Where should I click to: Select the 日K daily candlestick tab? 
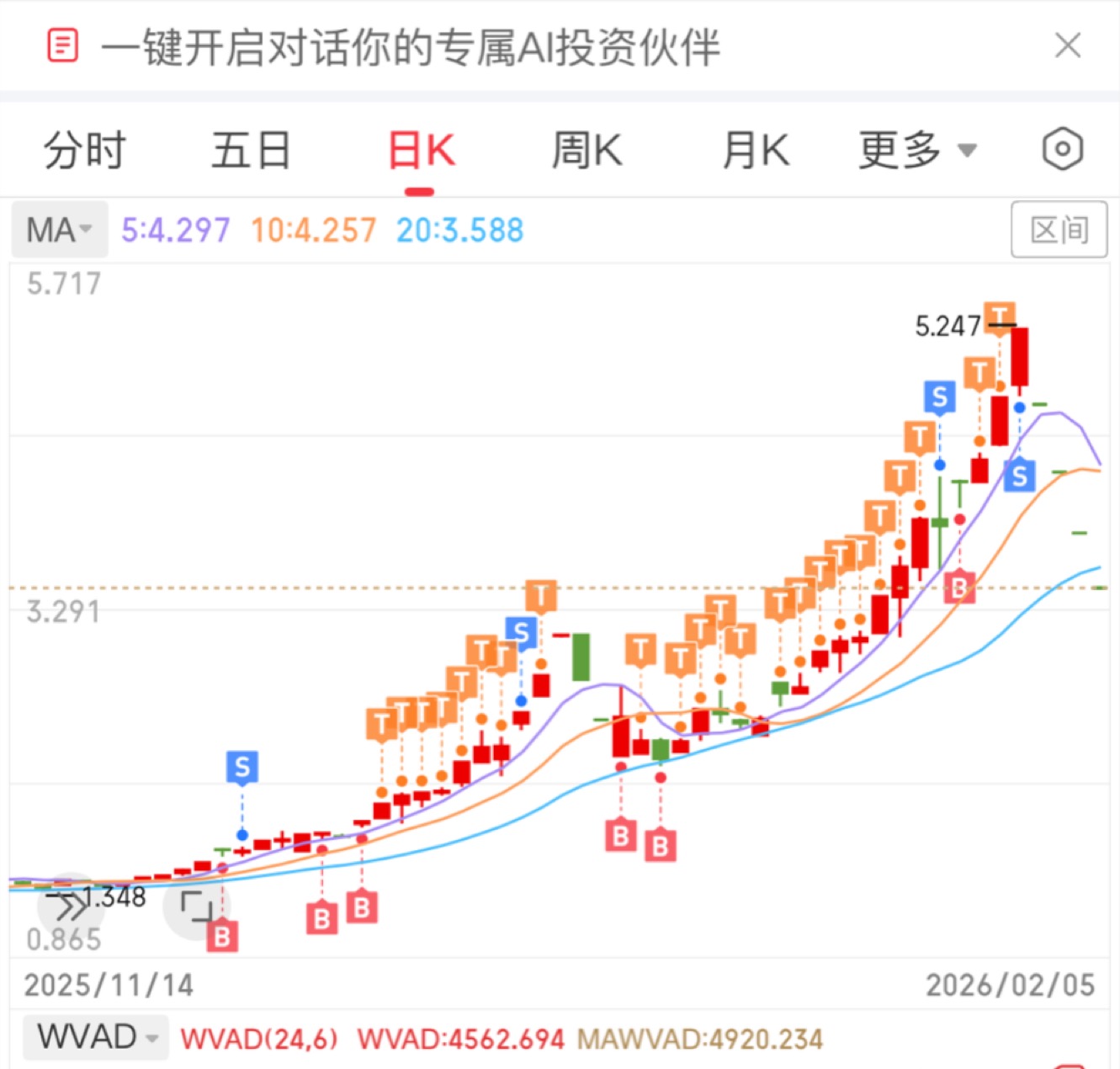pyautogui.click(x=421, y=152)
